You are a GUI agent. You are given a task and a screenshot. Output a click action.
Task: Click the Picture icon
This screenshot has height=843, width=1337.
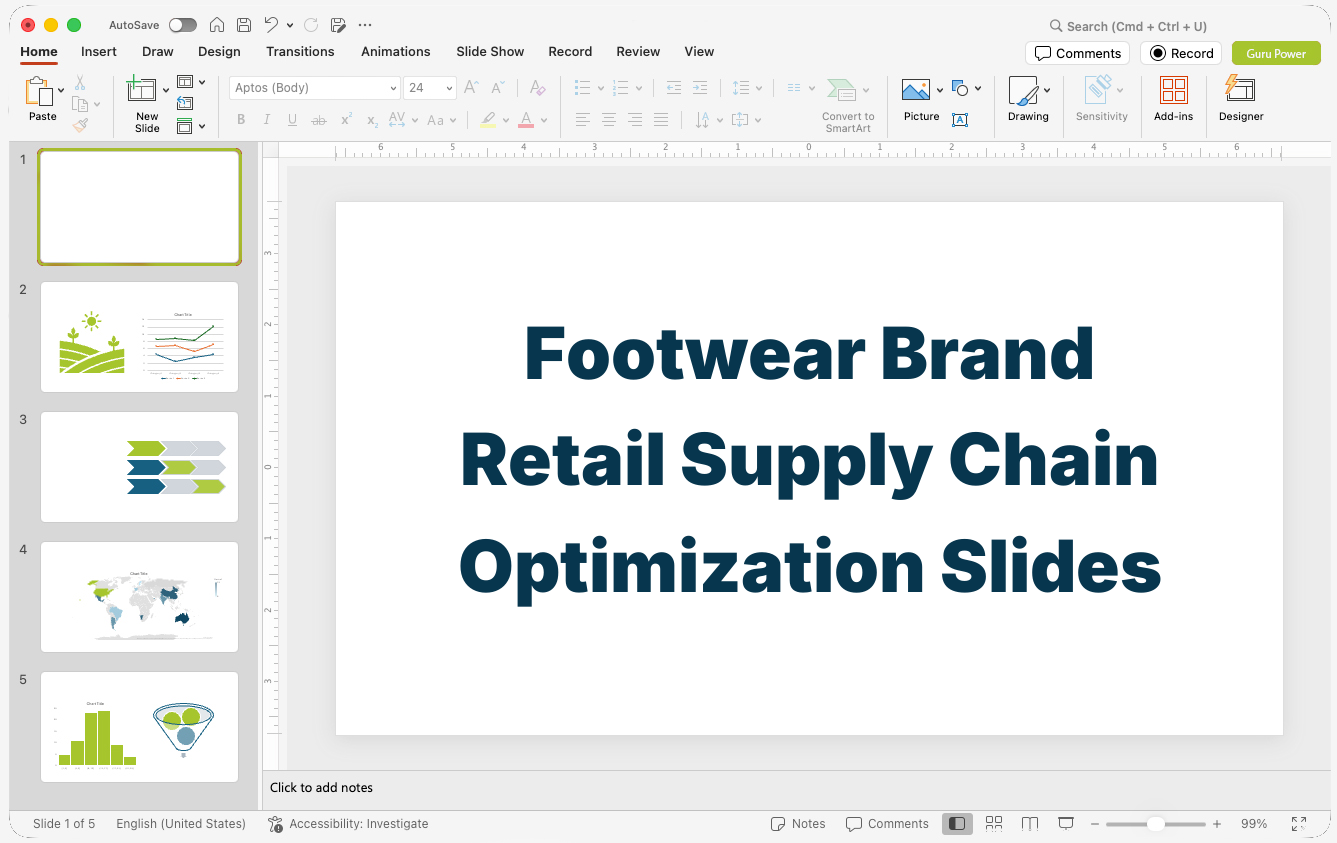point(916,90)
